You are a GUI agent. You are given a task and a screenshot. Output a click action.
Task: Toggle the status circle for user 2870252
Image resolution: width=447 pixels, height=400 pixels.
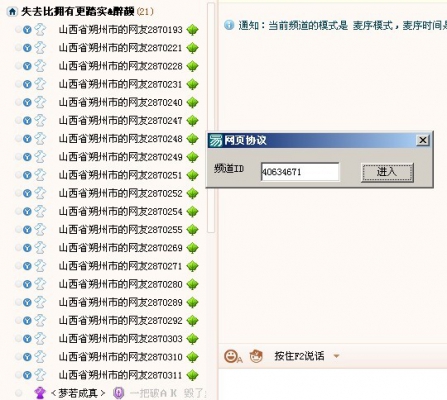(x=18, y=193)
